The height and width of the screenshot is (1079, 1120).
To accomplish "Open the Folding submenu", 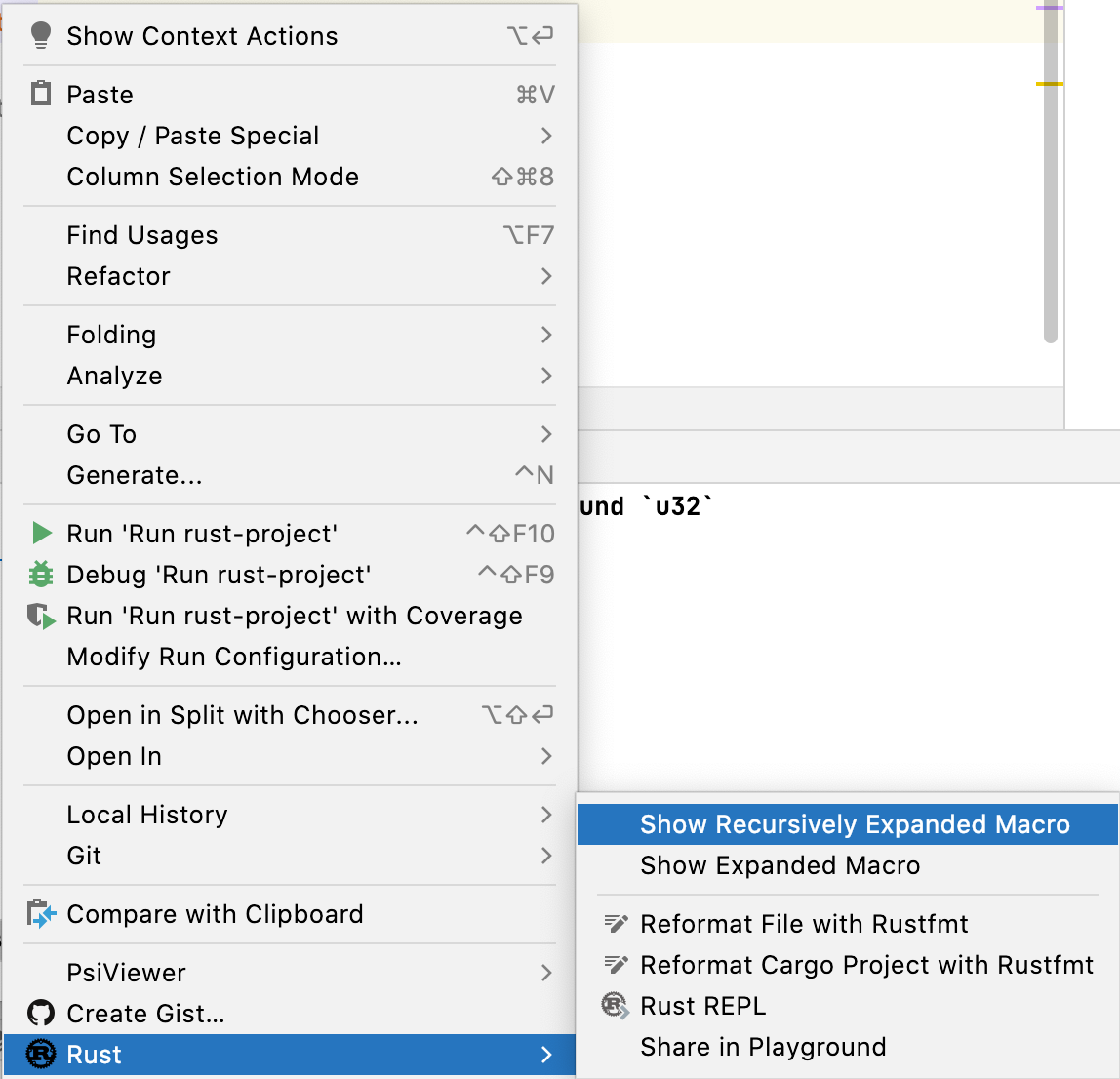I will point(110,335).
